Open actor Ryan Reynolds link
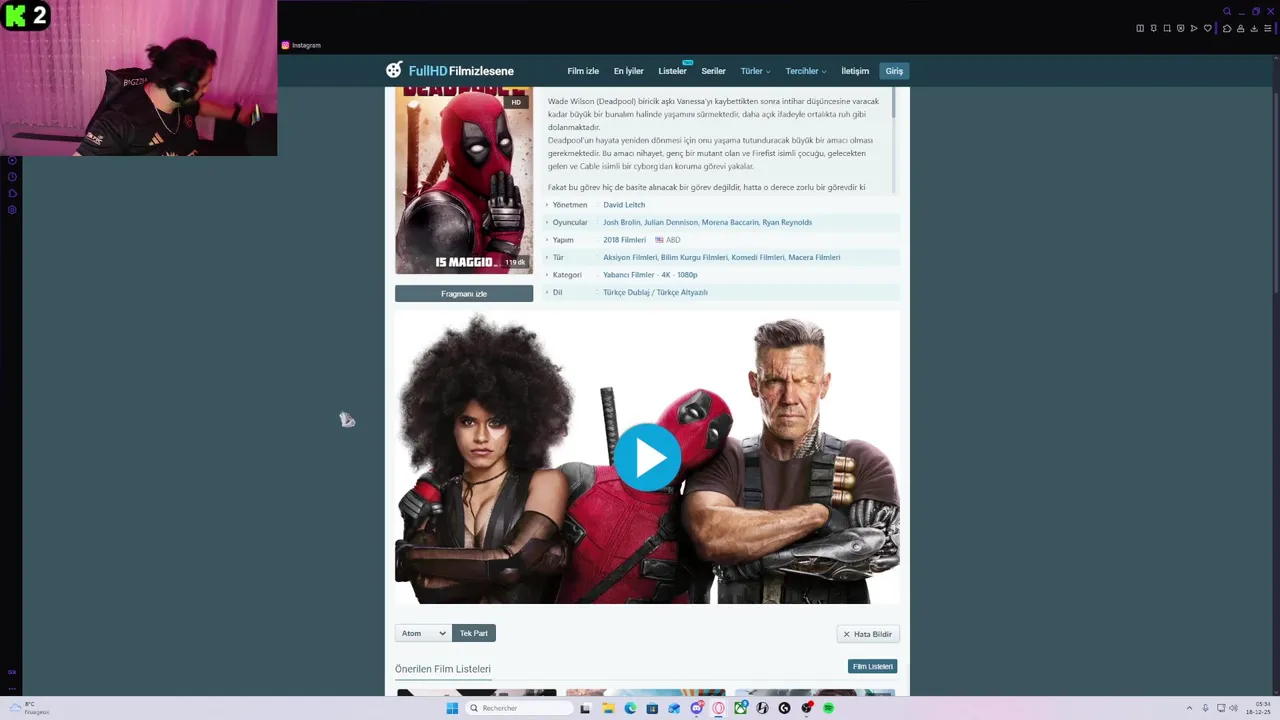The image size is (1280, 720). [x=787, y=222]
